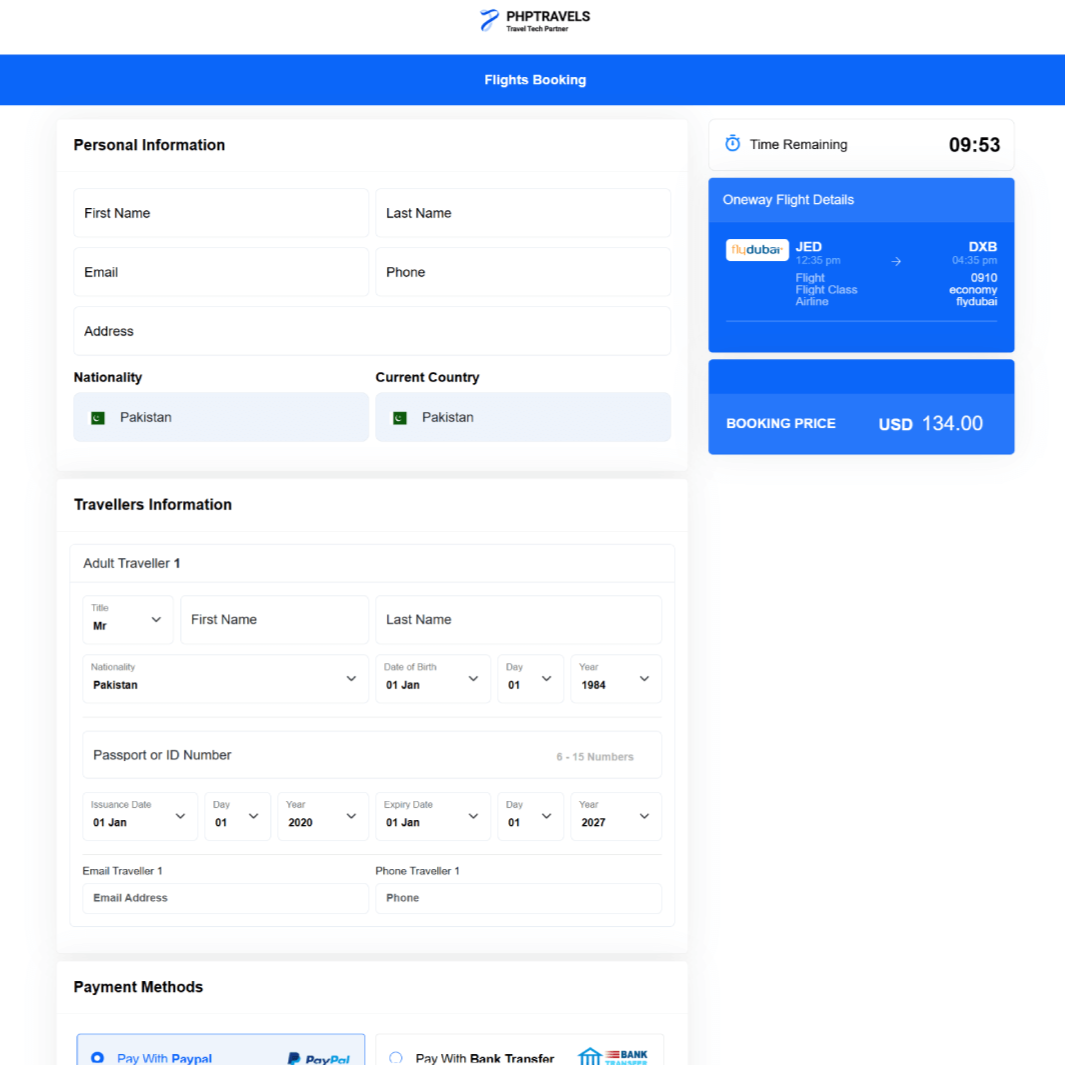Click the PayPal logo
The width and height of the screenshot is (1065, 1065).
pyautogui.click(x=319, y=1058)
